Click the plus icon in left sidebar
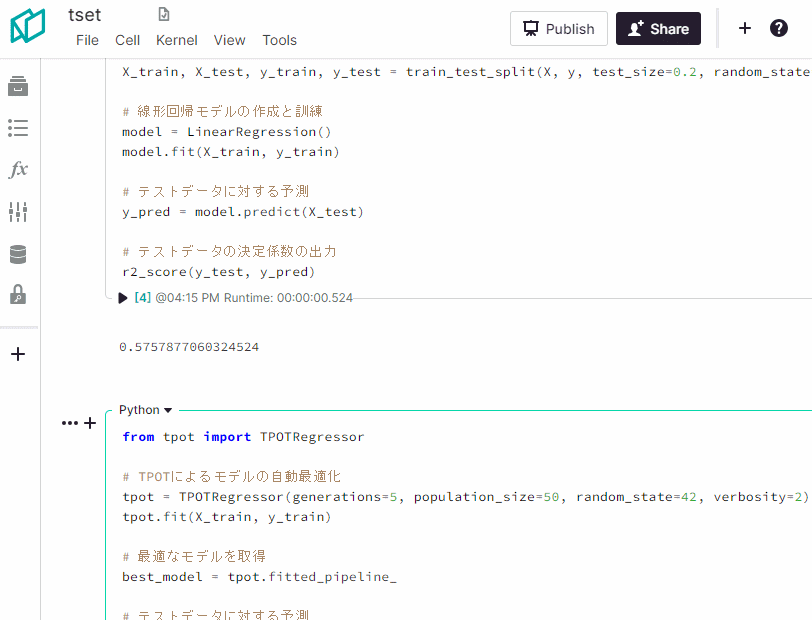812x620 pixels. (x=18, y=354)
